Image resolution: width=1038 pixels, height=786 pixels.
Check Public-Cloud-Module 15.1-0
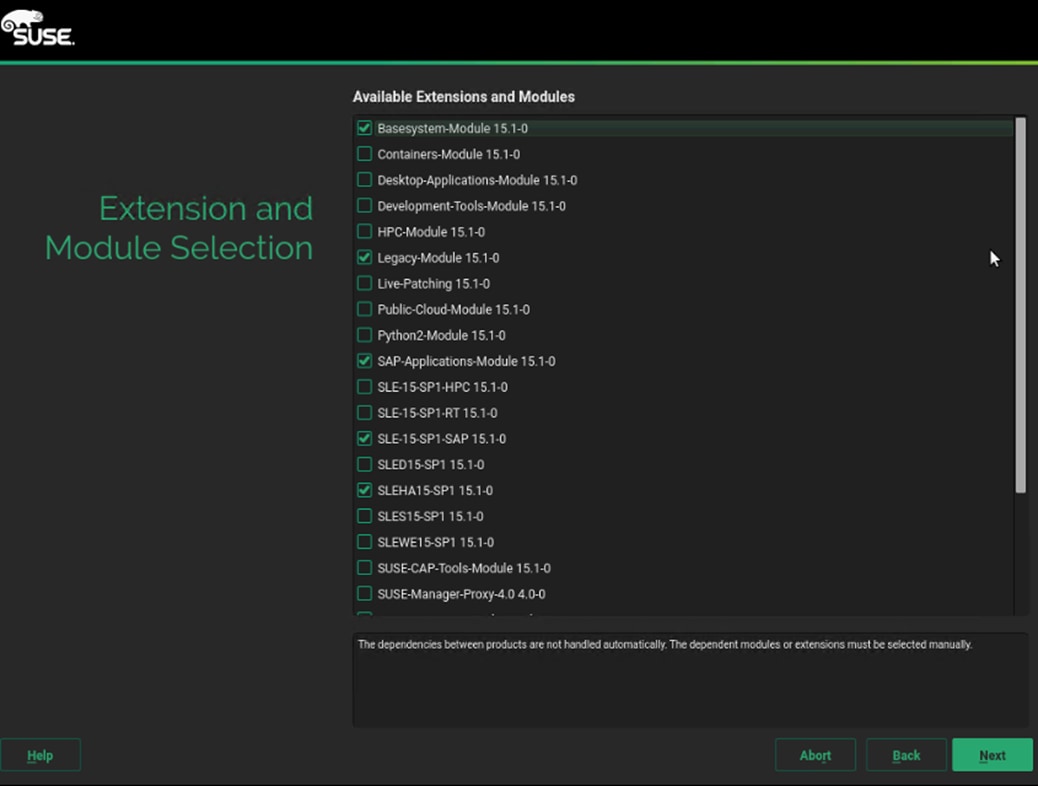pos(365,310)
